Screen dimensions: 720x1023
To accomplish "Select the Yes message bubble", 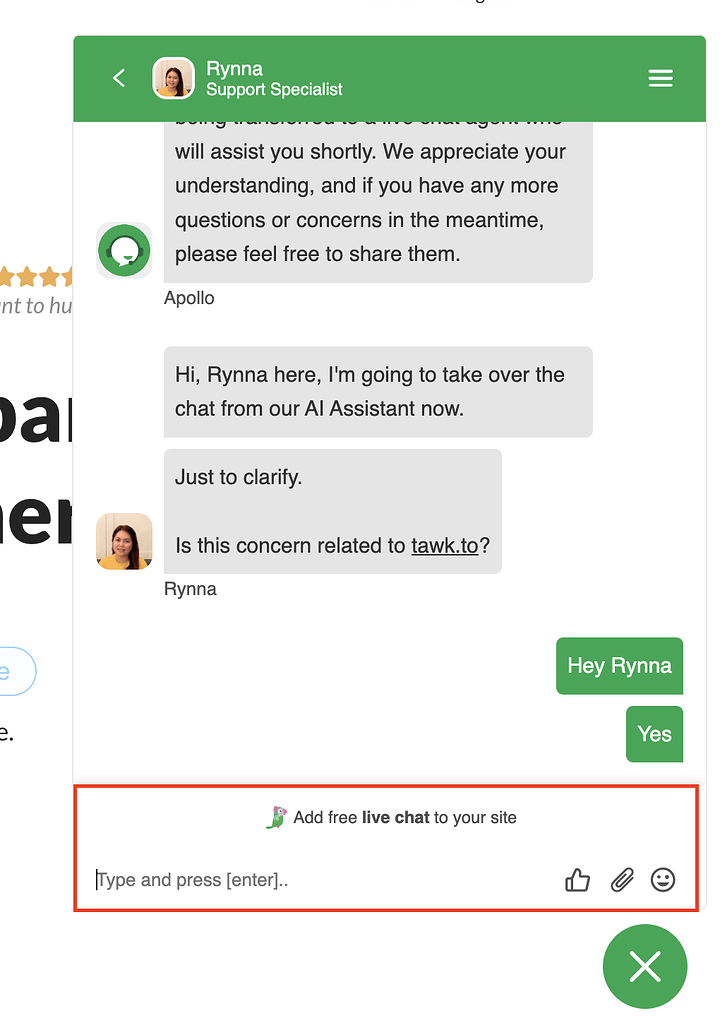I will (x=654, y=734).
